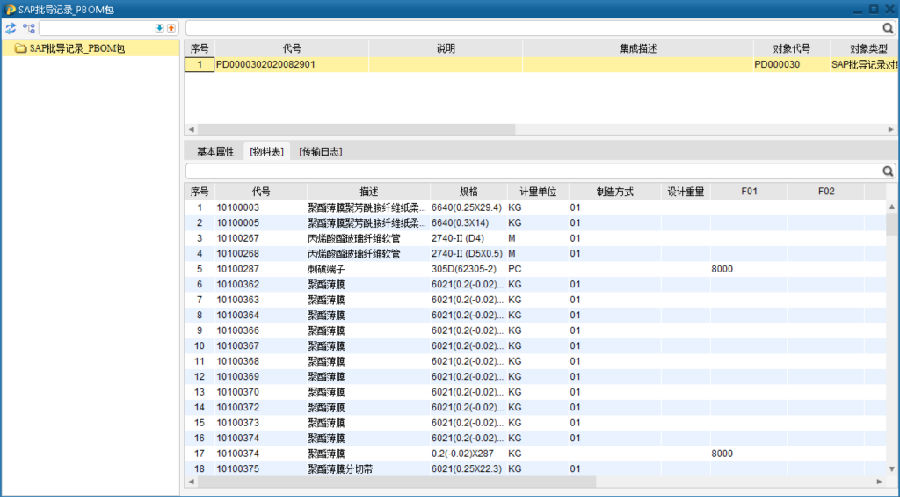Select record PD0000302020082901 in top table
The width and height of the screenshot is (900, 497).
point(266,65)
